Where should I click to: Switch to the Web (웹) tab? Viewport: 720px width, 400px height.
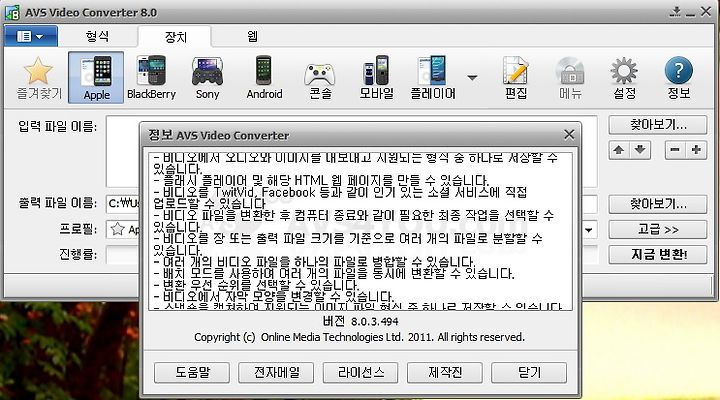tap(252, 36)
